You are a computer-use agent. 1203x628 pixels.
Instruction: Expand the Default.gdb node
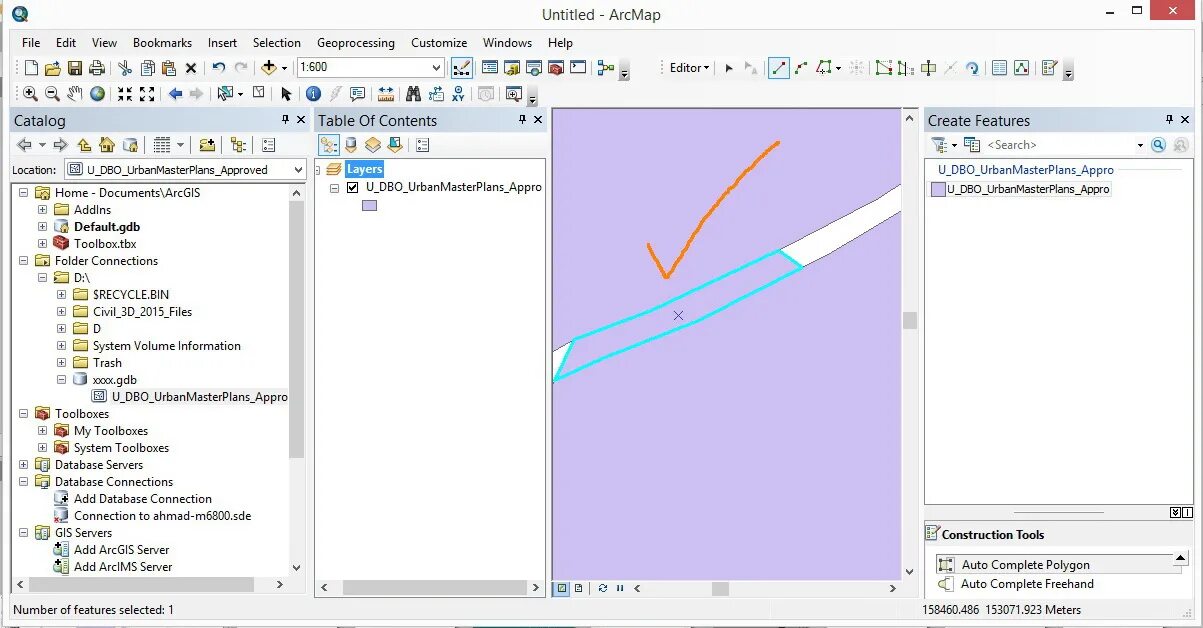pos(42,227)
